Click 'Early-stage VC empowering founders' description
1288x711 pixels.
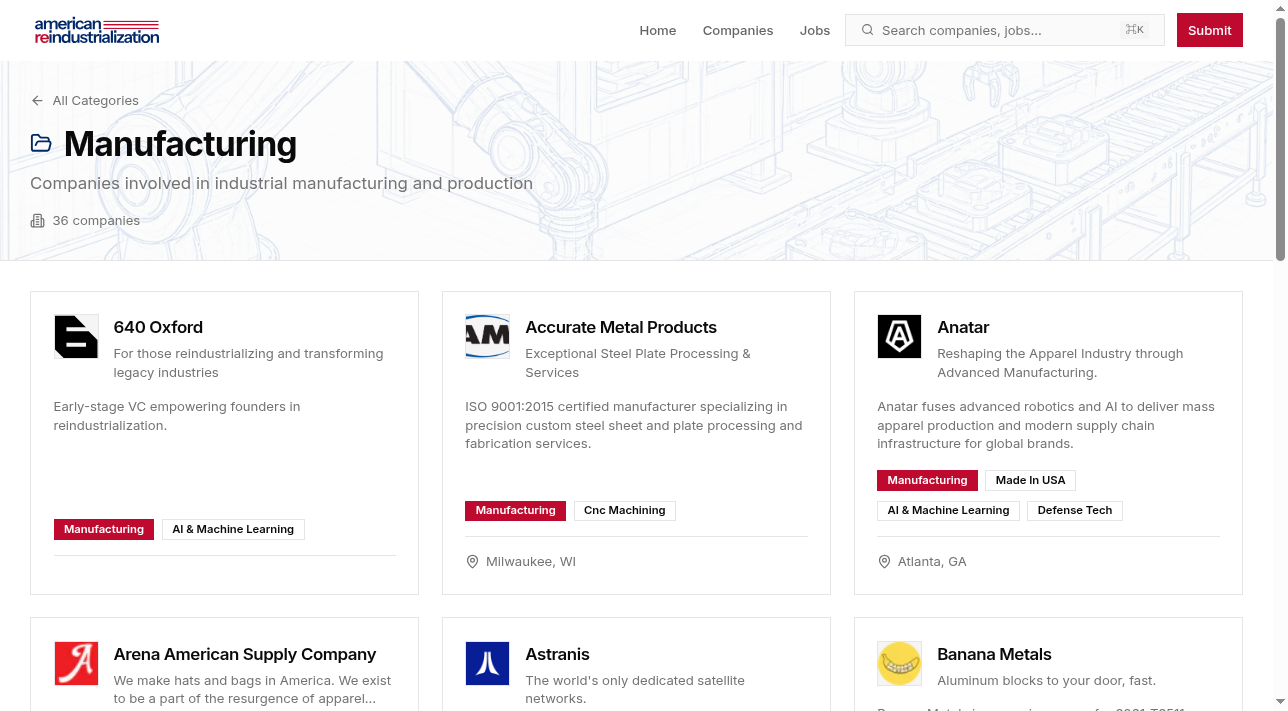coord(177,416)
